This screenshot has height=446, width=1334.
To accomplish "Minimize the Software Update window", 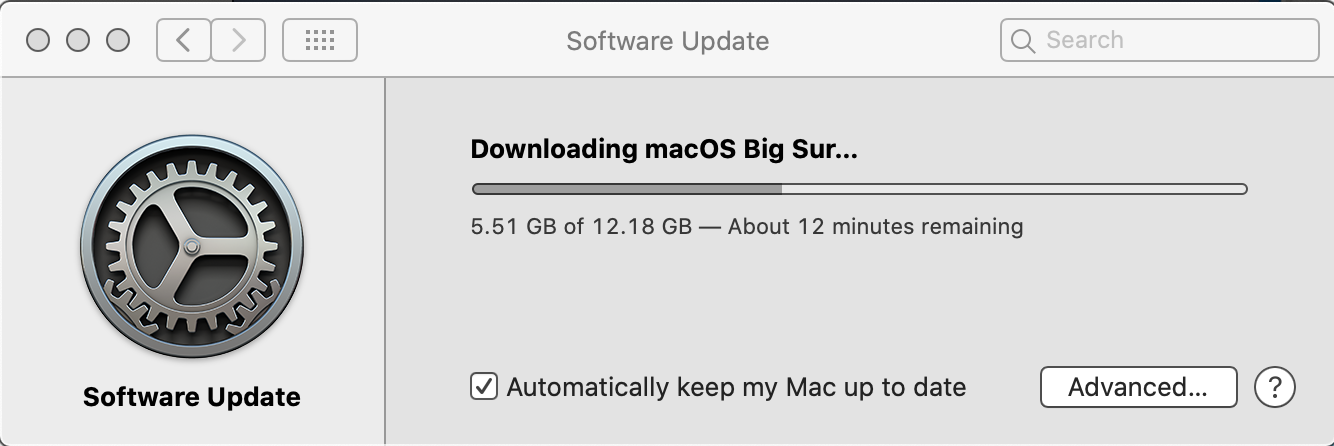I will [x=78, y=40].
